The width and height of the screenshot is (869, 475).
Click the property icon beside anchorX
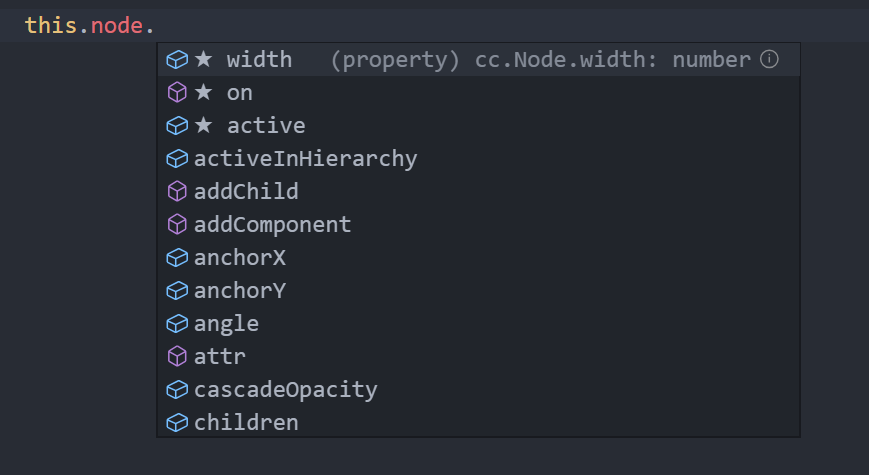point(177,258)
